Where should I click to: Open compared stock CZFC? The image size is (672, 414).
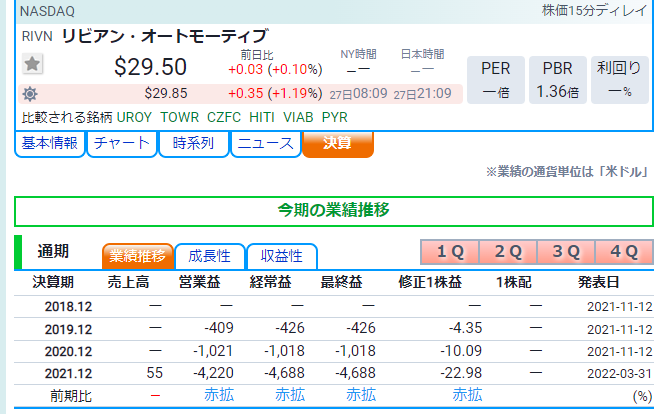(x=224, y=117)
